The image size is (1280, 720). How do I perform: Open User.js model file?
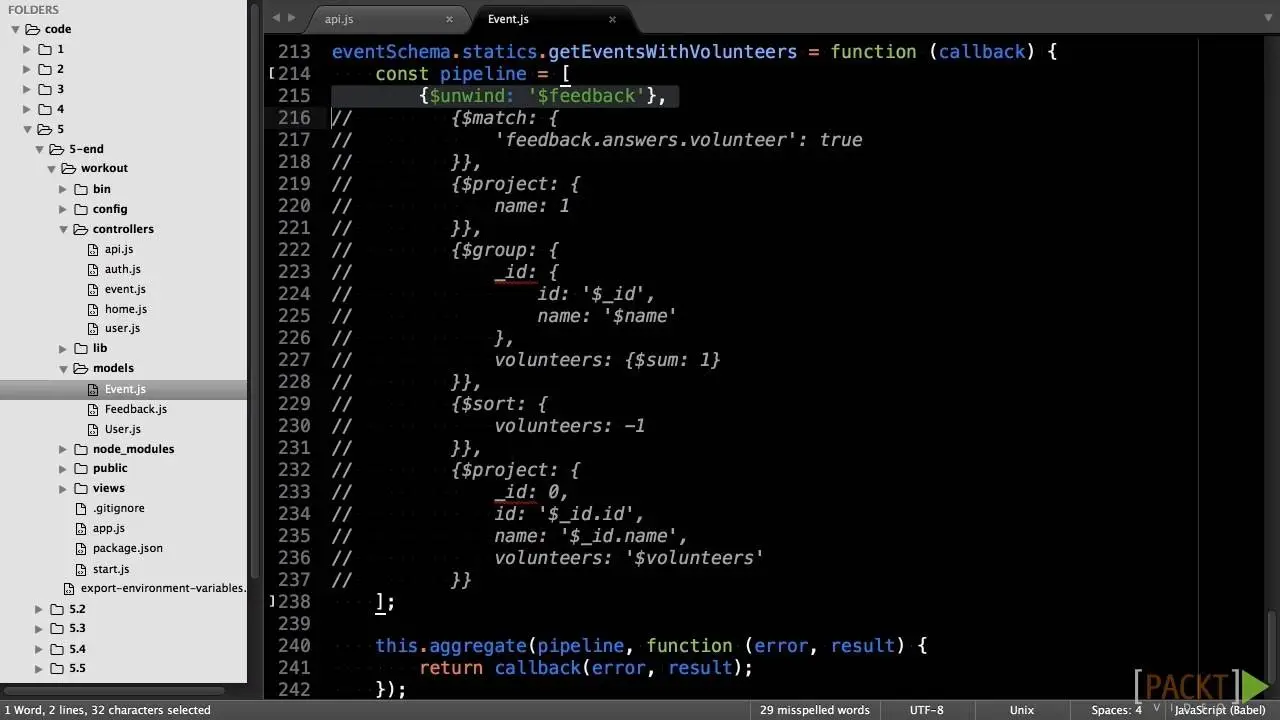[x=122, y=429]
